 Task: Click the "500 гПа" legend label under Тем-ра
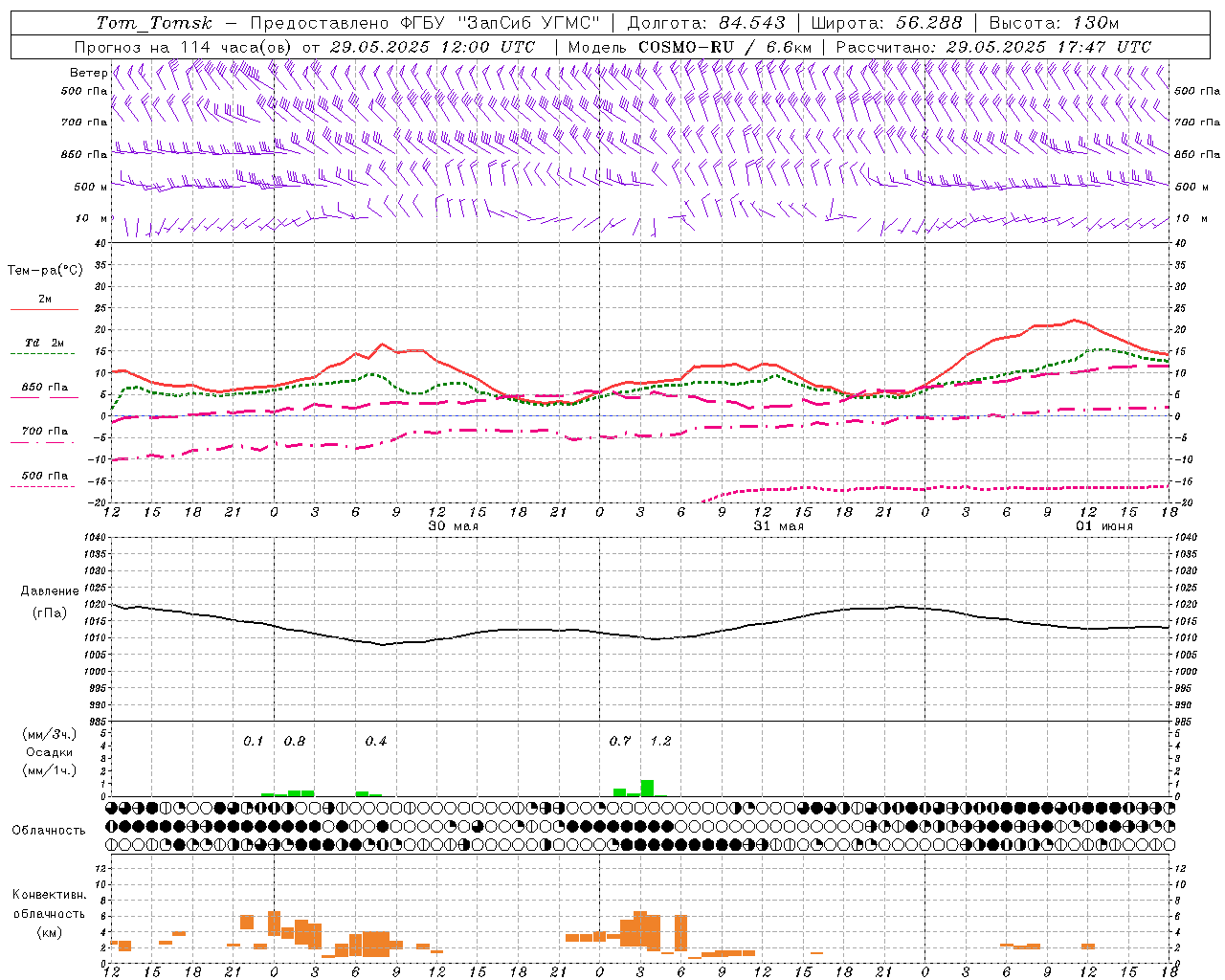click(44, 476)
